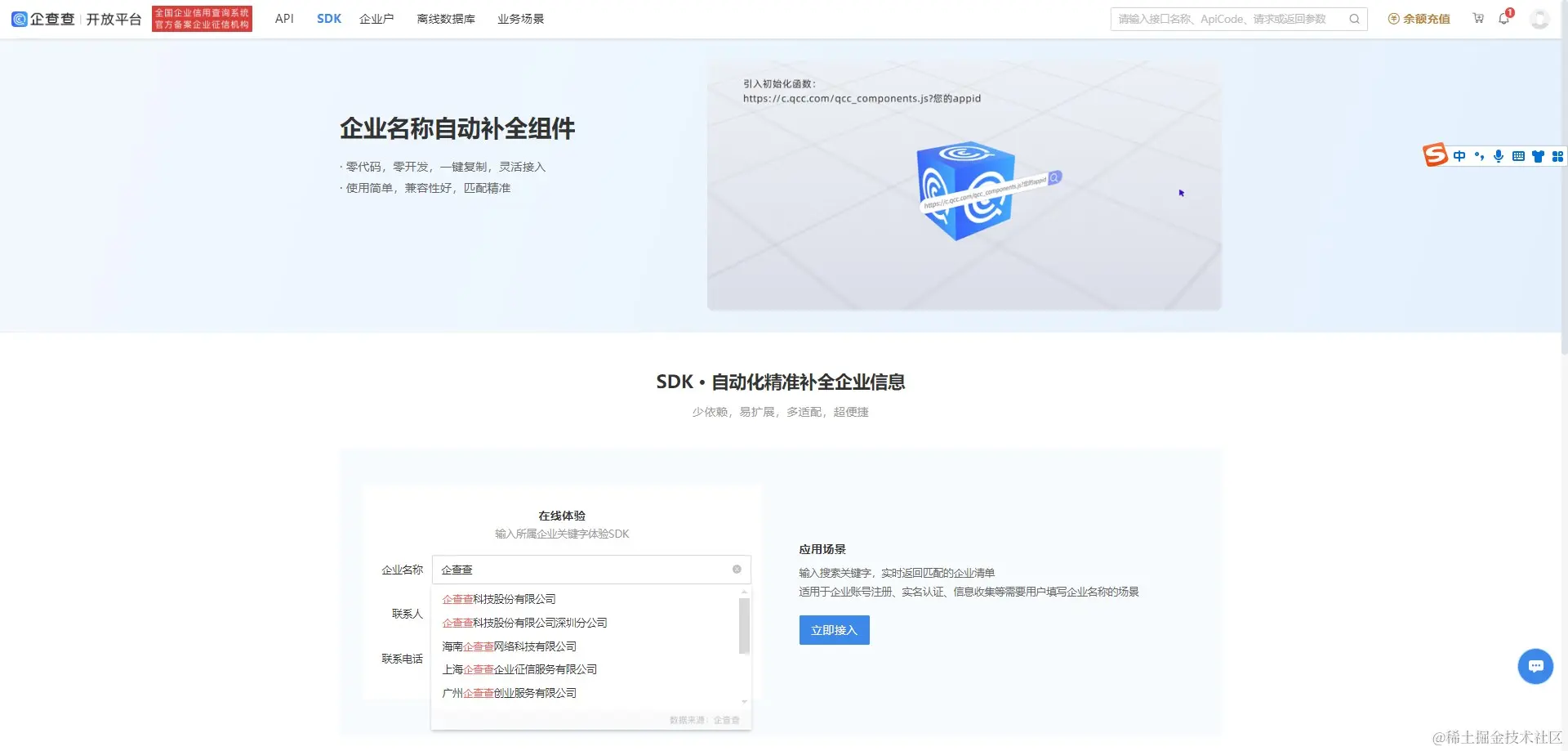The image size is (1568, 751).
Task: Select 上海企查查企业征信服务有限公司 suggestion
Action: tap(519, 669)
